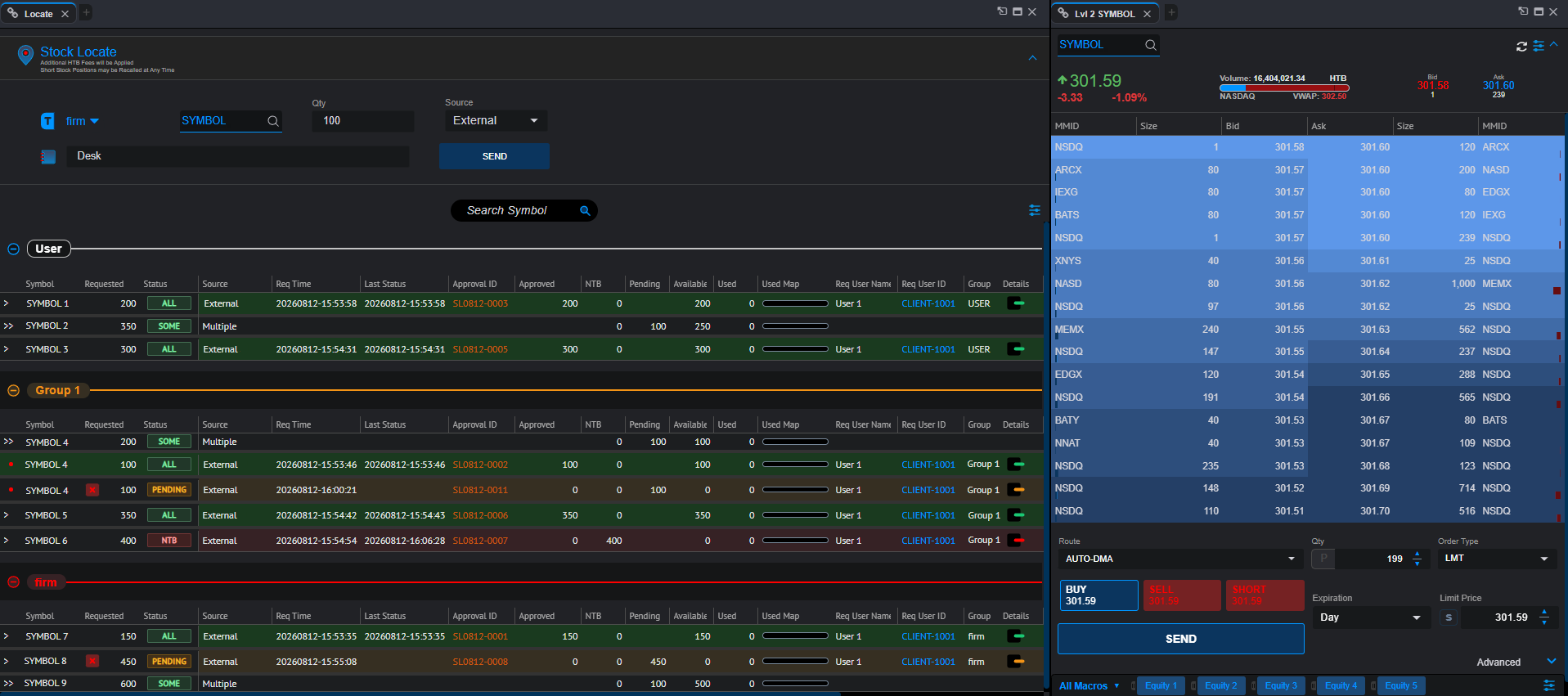Click SEND in the order entry panel
This screenshot has height=696, width=1568.
pyautogui.click(x=1180, y=639)
